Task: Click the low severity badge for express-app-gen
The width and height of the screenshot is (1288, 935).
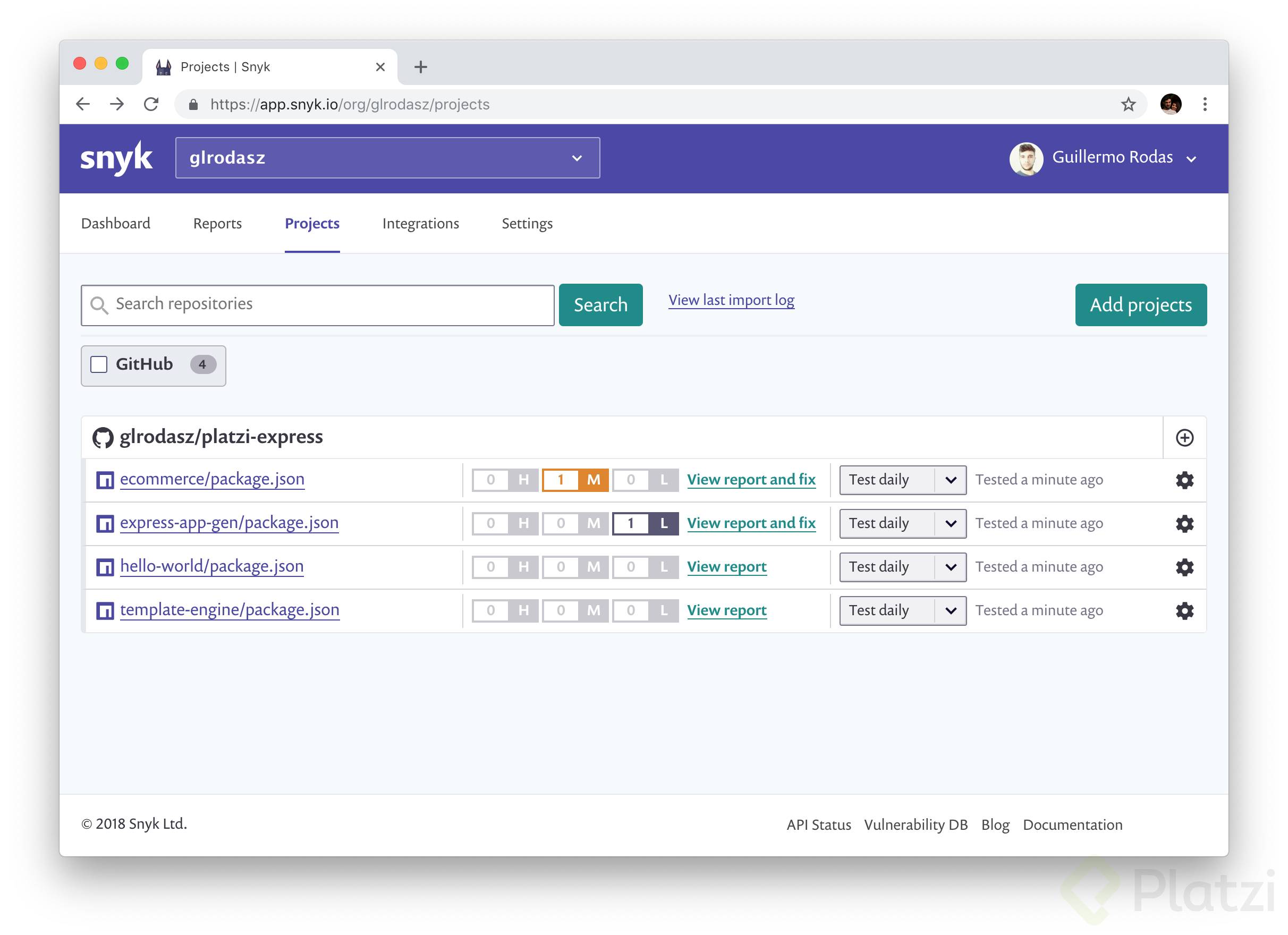Action: 645,523
